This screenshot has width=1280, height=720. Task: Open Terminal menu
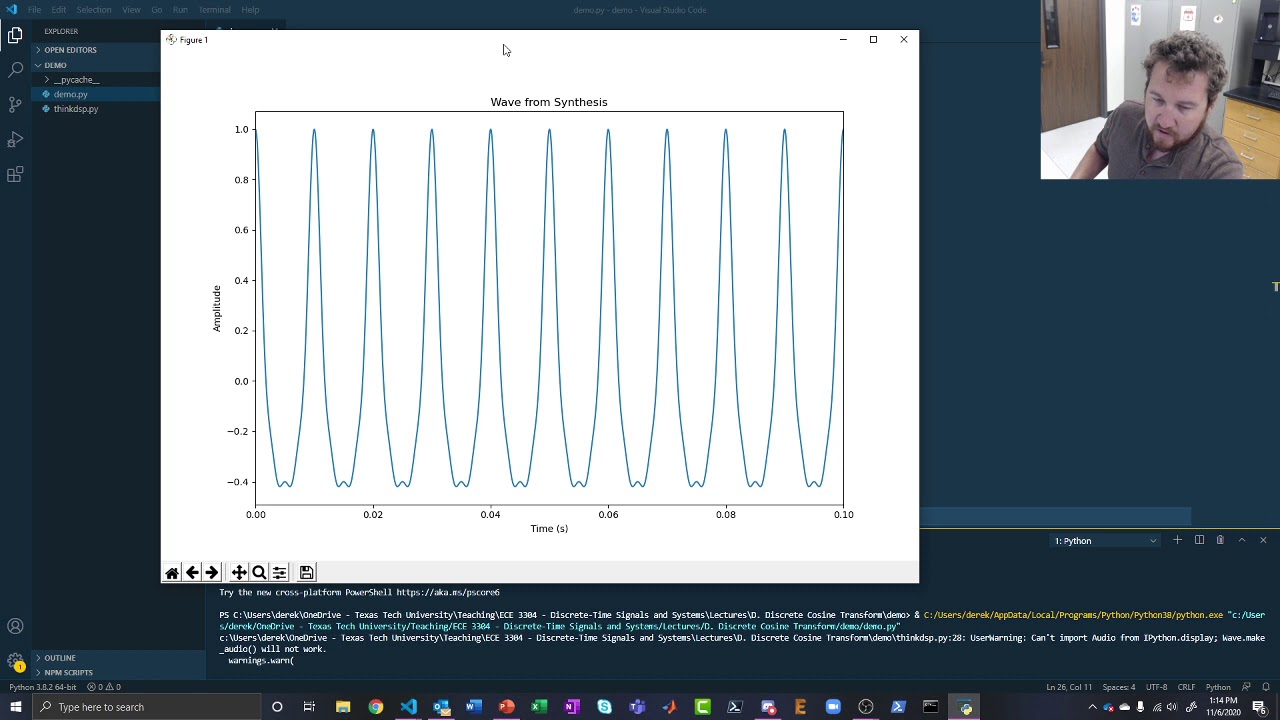215,10
